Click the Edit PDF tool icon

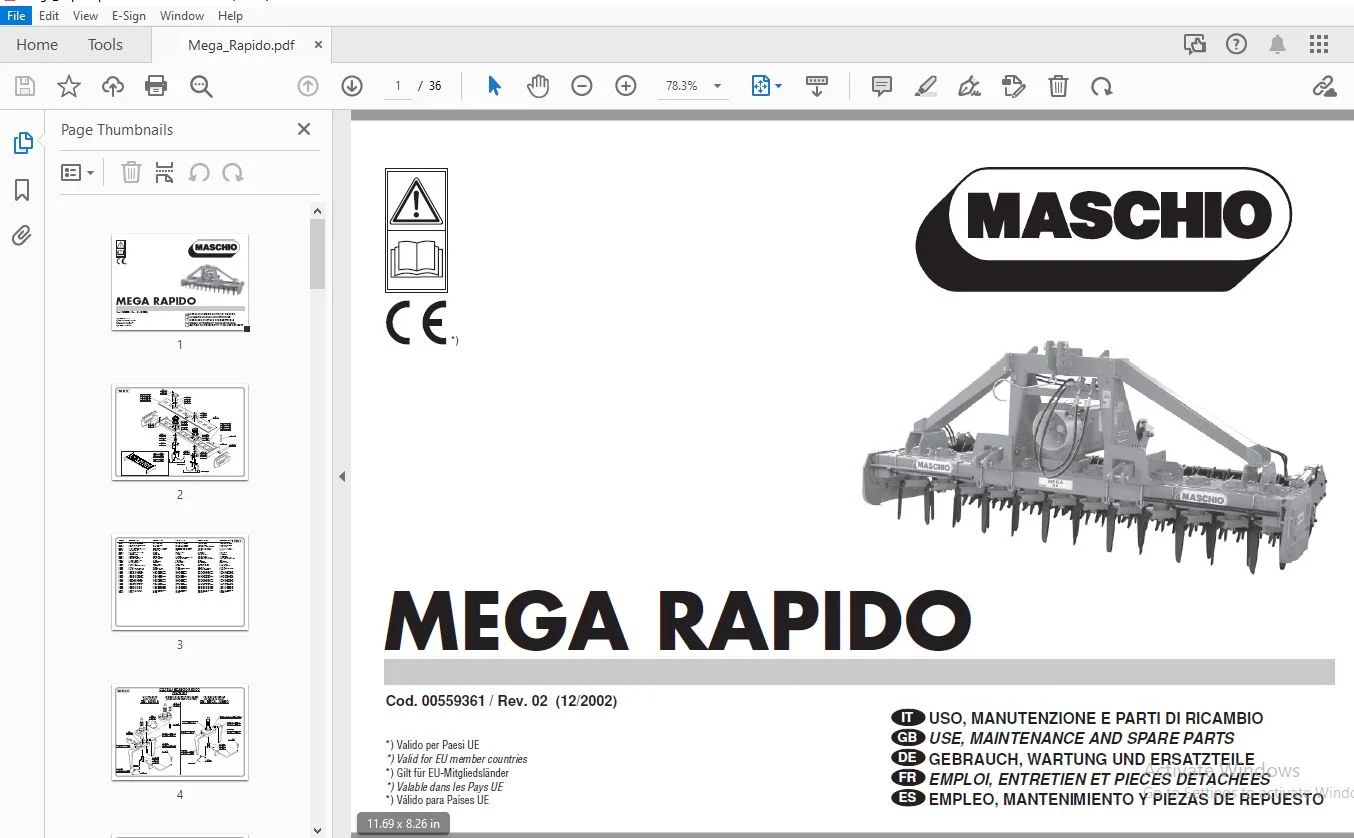(x=1013, y=87)
